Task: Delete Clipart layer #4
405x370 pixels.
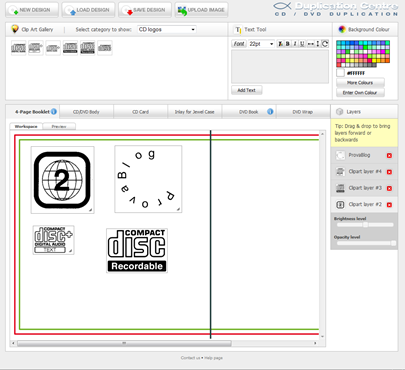Action: (389, 172)
